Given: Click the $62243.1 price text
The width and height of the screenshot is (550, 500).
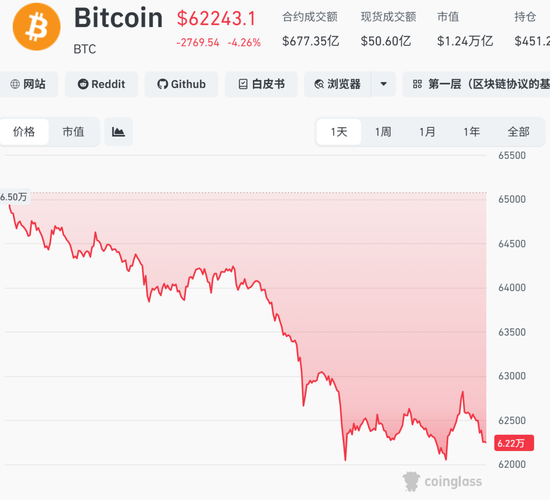Looking at the screenshot, I should click(x=216, y=19).
